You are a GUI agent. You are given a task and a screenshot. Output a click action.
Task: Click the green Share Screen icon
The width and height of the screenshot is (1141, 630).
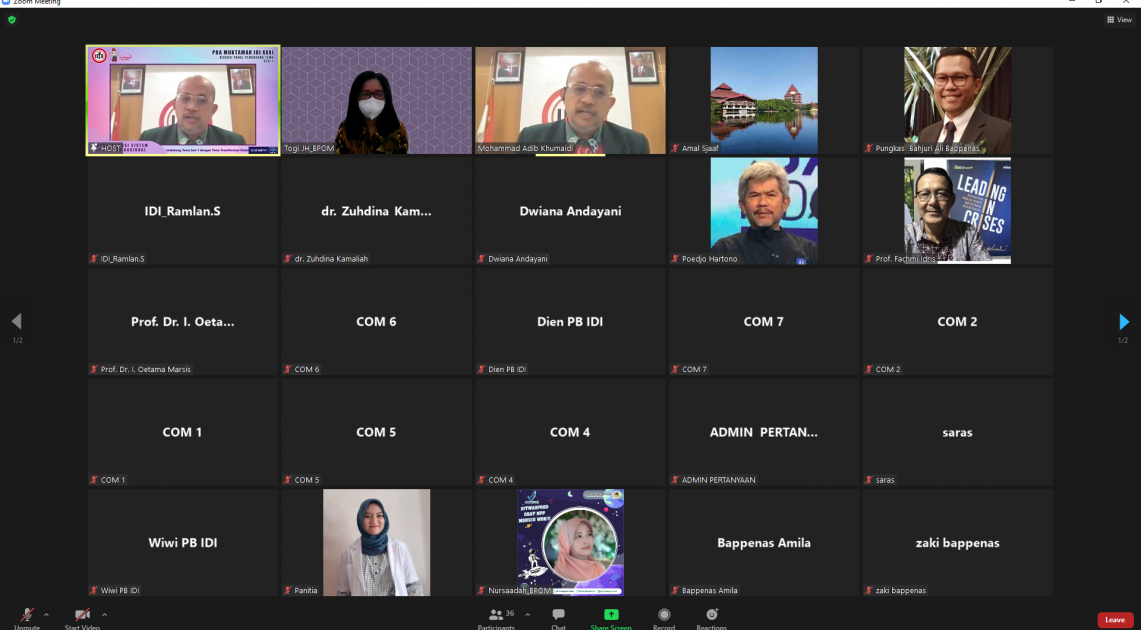pyautogui.click(x=611, y=616)
